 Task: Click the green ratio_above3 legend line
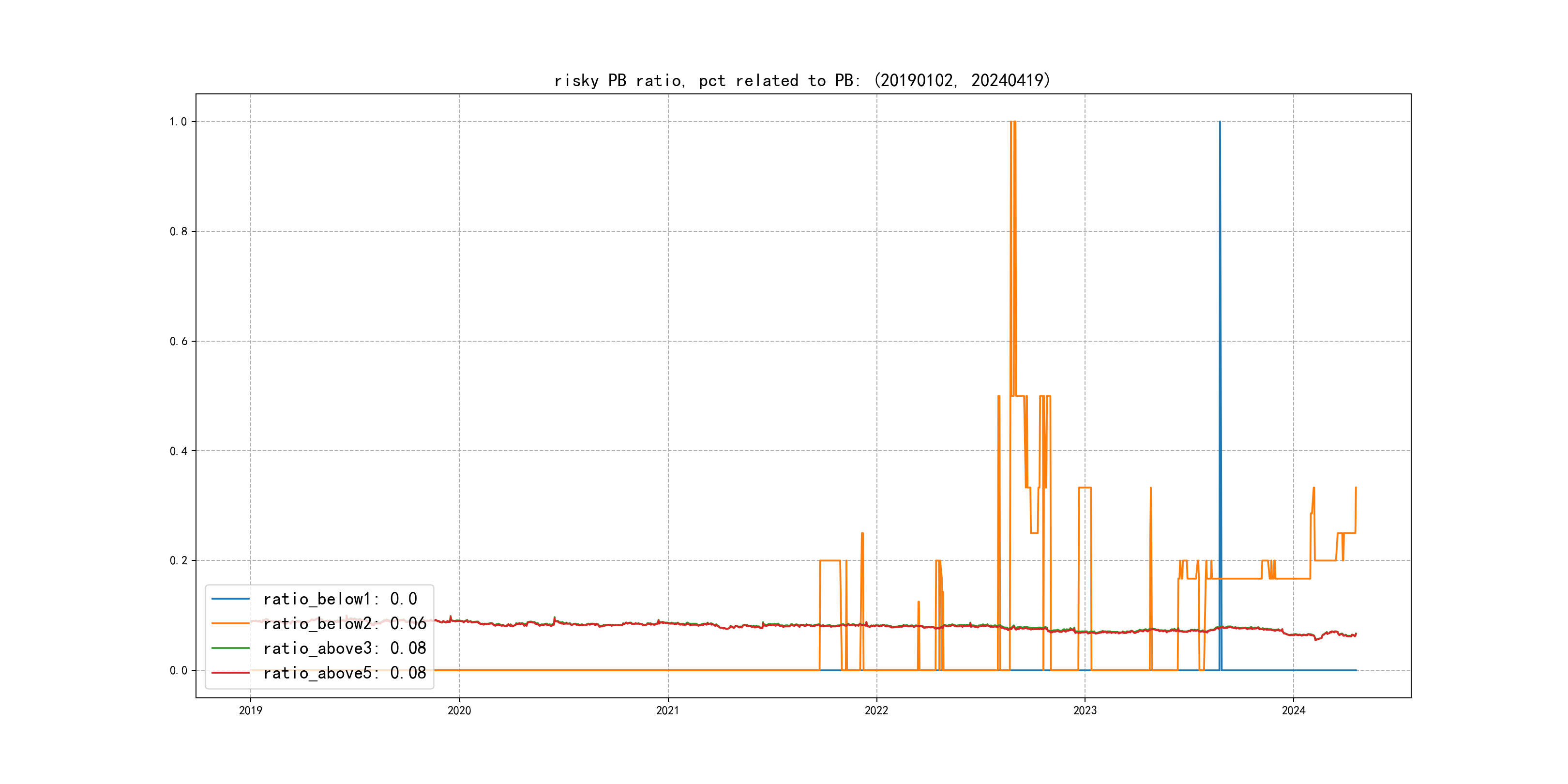tap(230, 648)
